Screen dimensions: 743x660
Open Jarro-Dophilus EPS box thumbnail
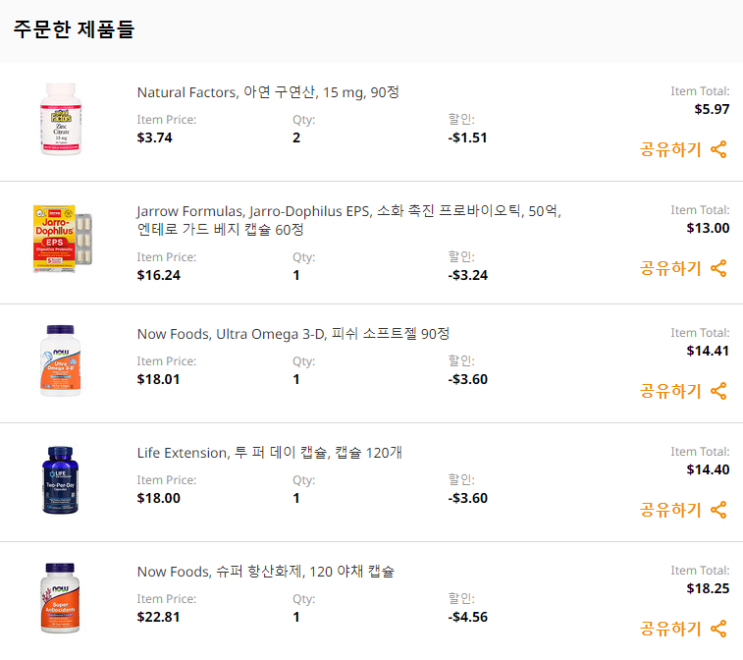tap(62, 238)
